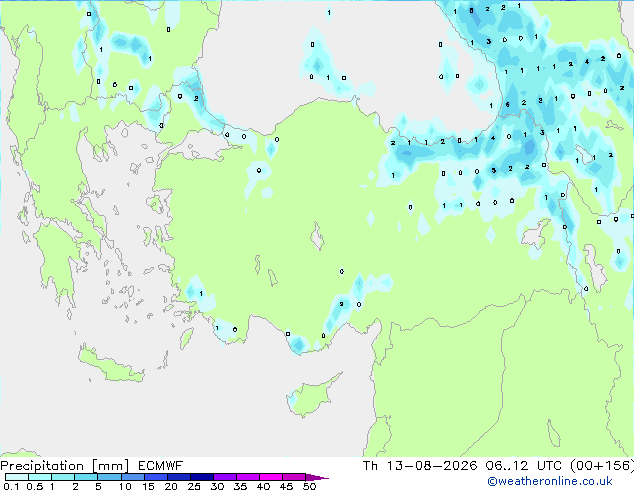This screenshot has height=490, width=634.
Task: Select the 45–50 mm legend swatch
Action: (294, 477)
